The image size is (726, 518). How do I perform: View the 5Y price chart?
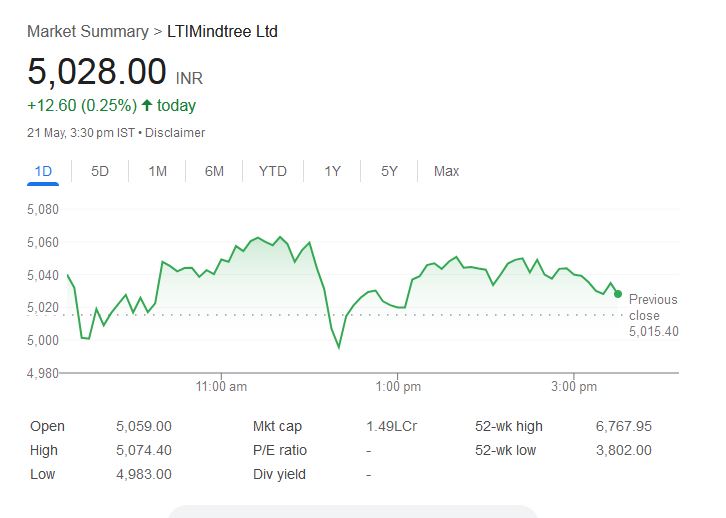click(x=389, y=171)
